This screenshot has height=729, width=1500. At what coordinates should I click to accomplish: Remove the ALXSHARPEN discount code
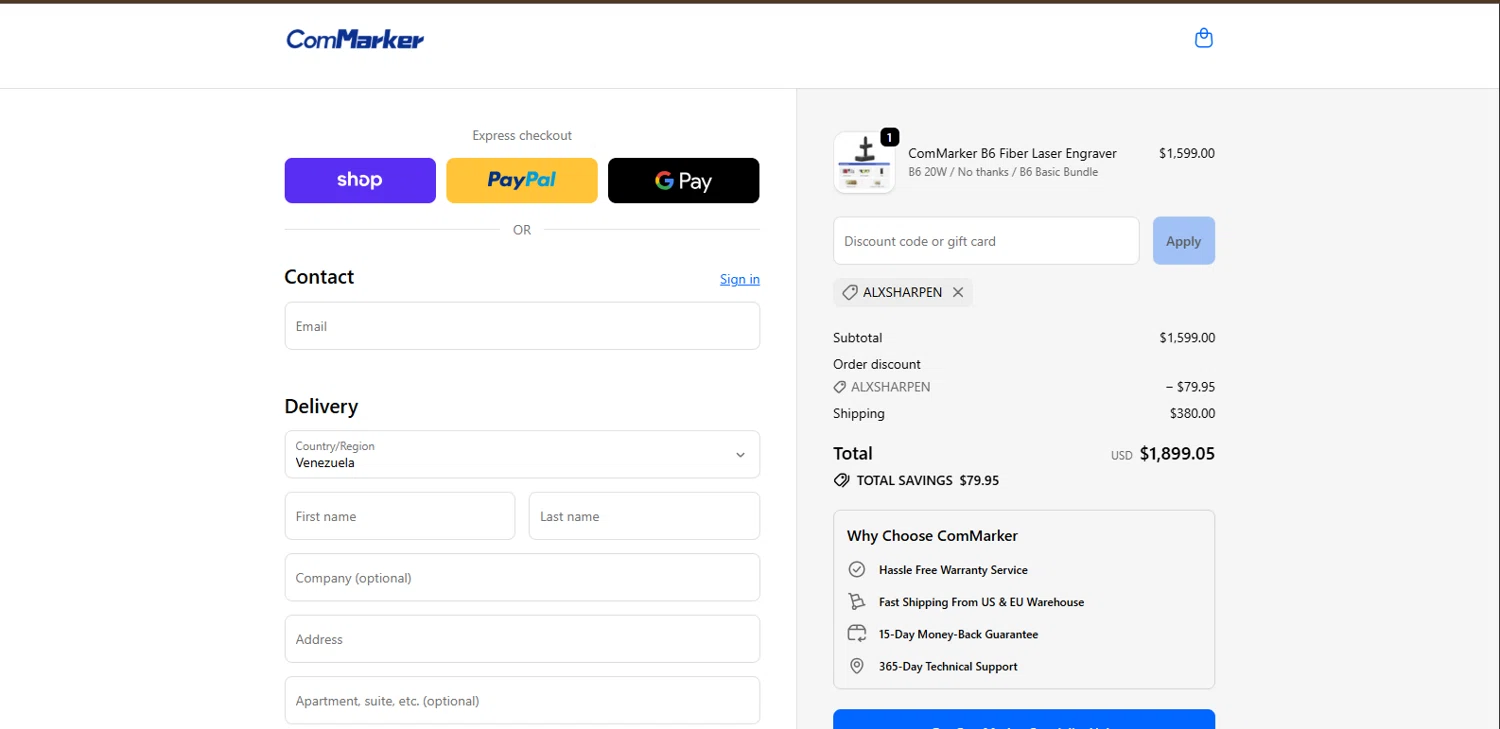[958, 292]
